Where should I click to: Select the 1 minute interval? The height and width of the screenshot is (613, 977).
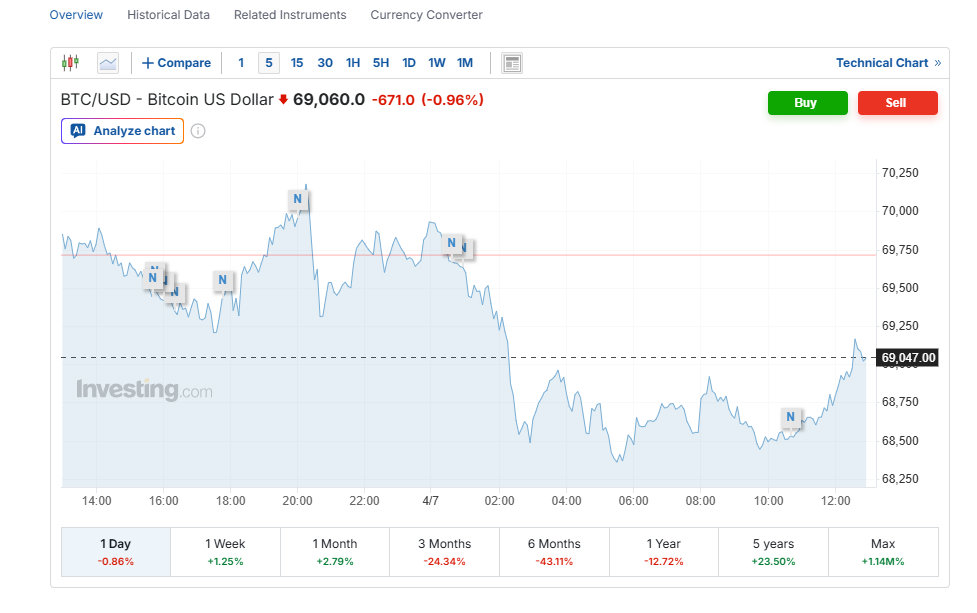(x=241, y=63)
